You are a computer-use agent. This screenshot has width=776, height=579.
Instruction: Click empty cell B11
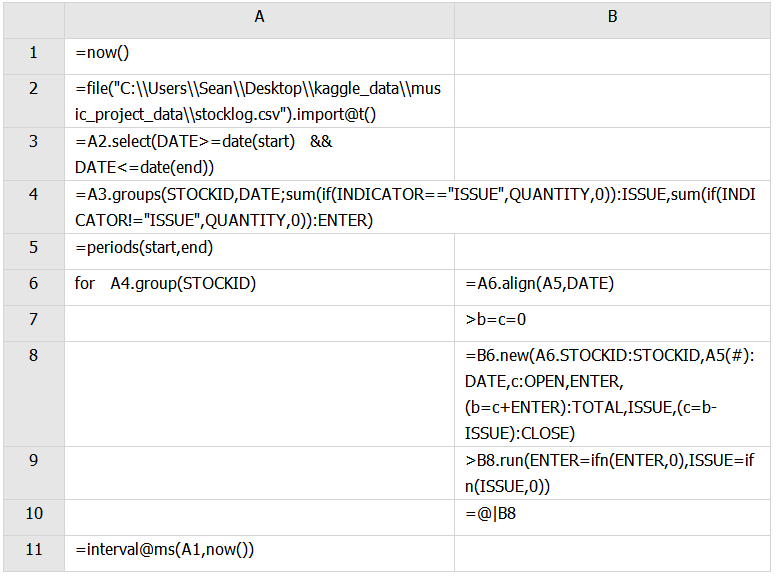point(612,553)
